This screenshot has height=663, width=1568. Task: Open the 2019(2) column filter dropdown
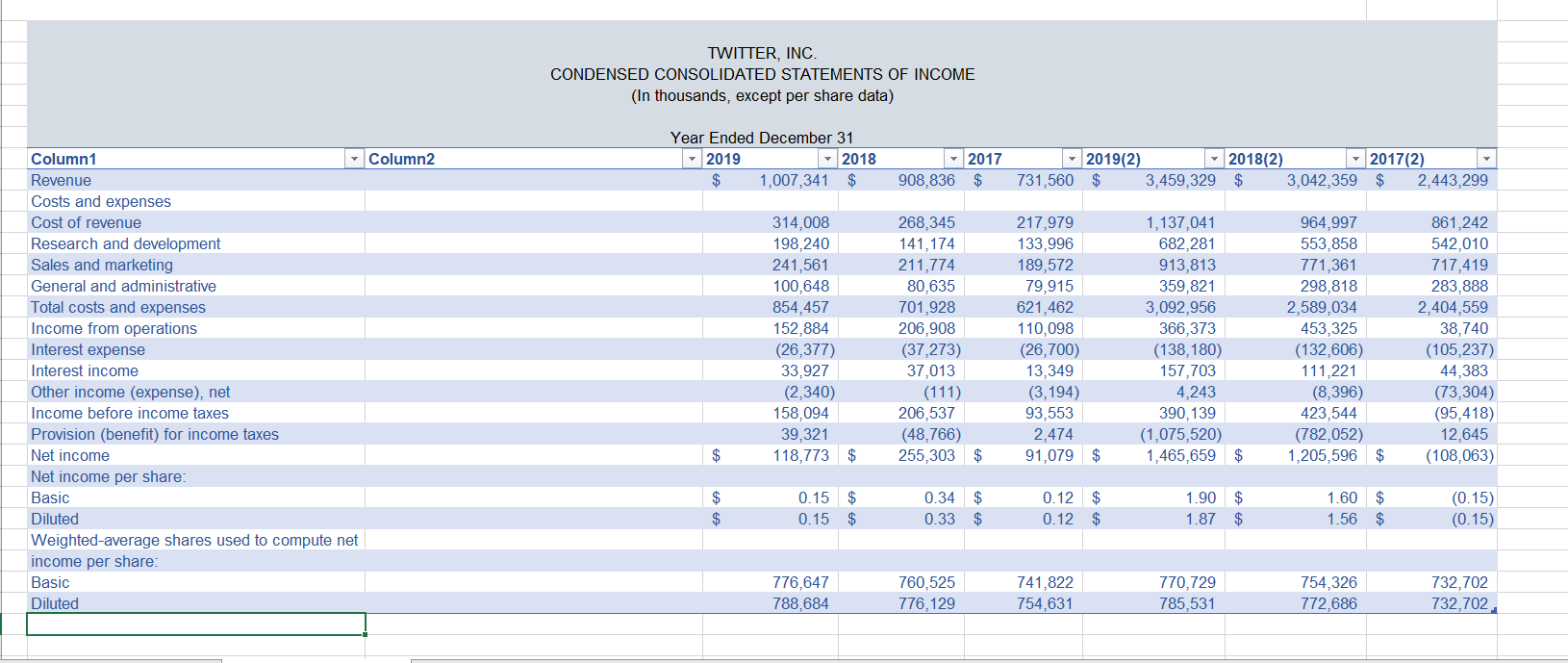(x=1214, y=159)
